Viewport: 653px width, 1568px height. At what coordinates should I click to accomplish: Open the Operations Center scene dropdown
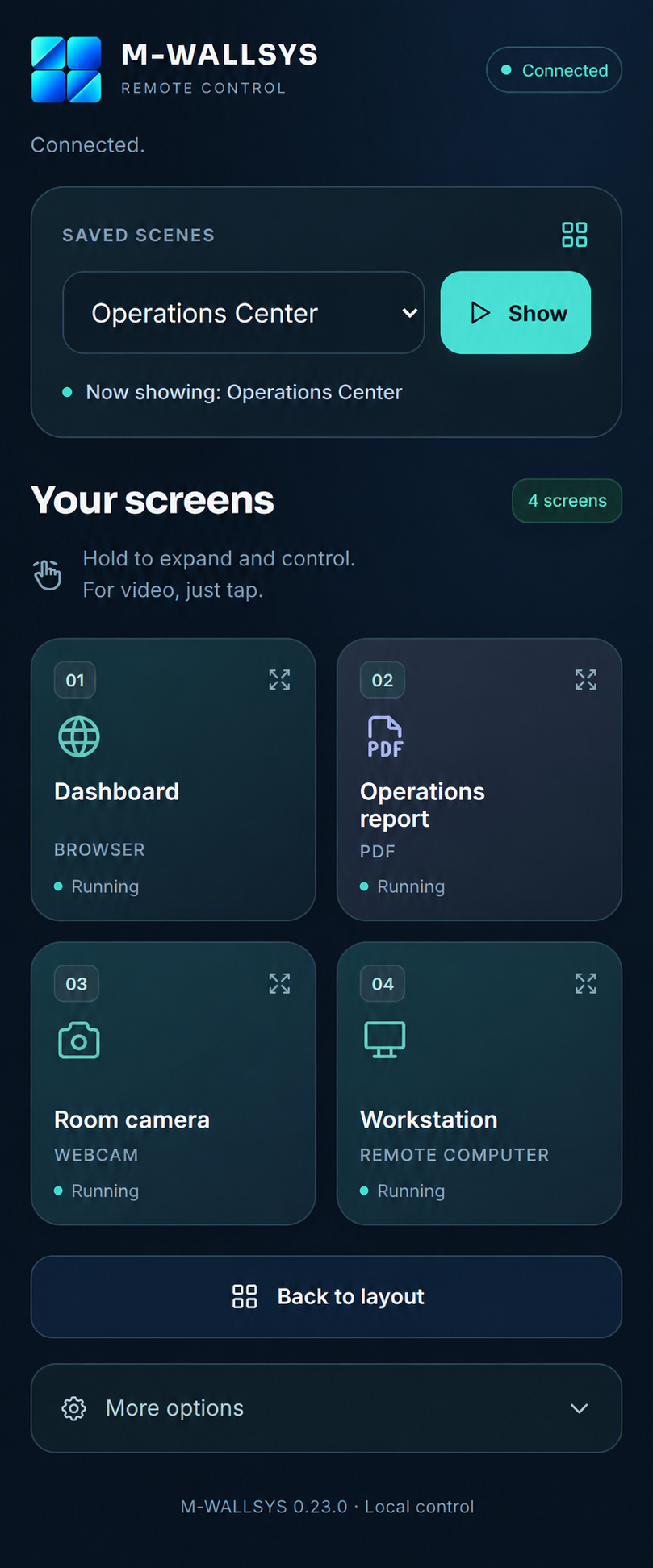point(244,313)
